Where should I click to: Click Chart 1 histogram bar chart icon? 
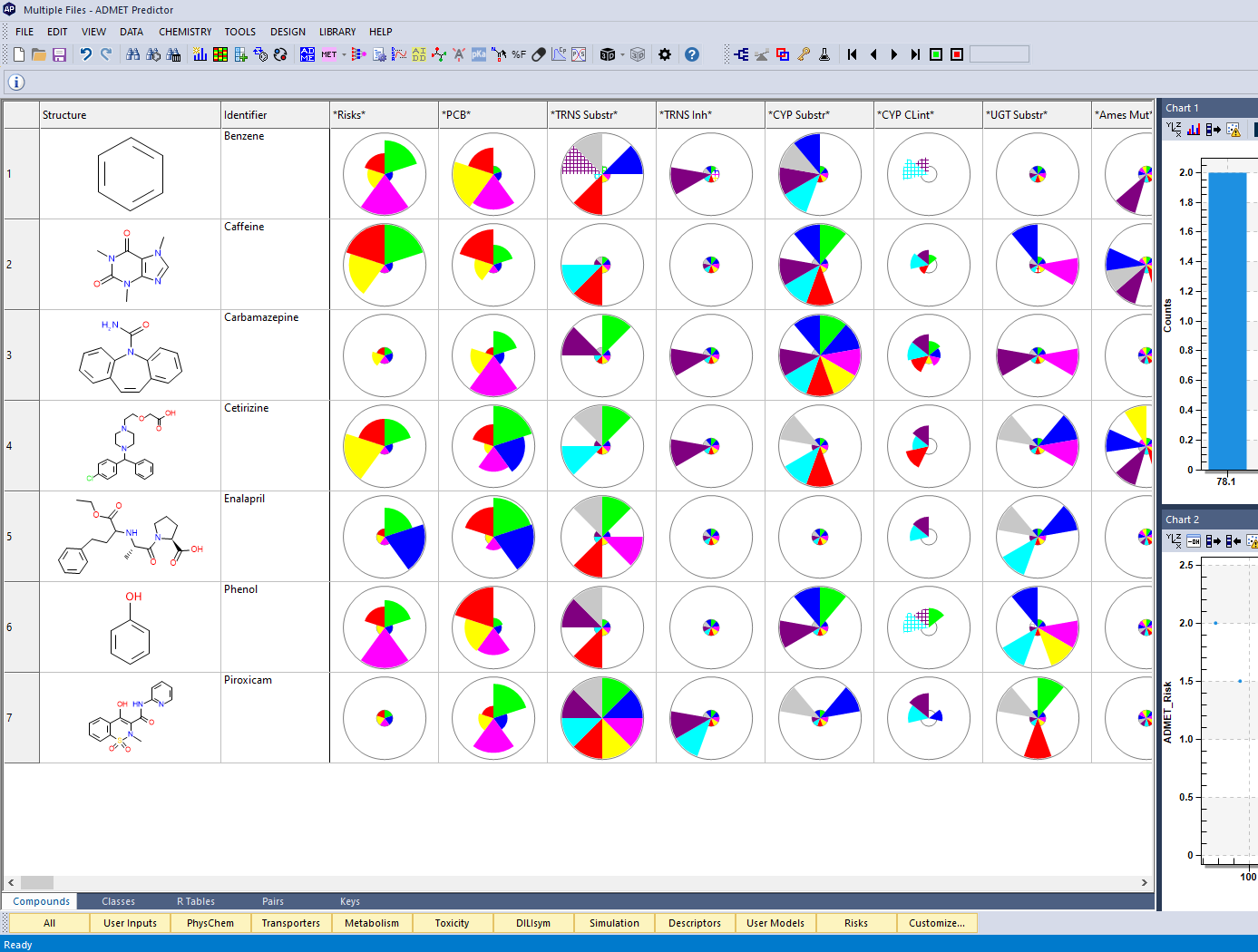click(1194, 130)
